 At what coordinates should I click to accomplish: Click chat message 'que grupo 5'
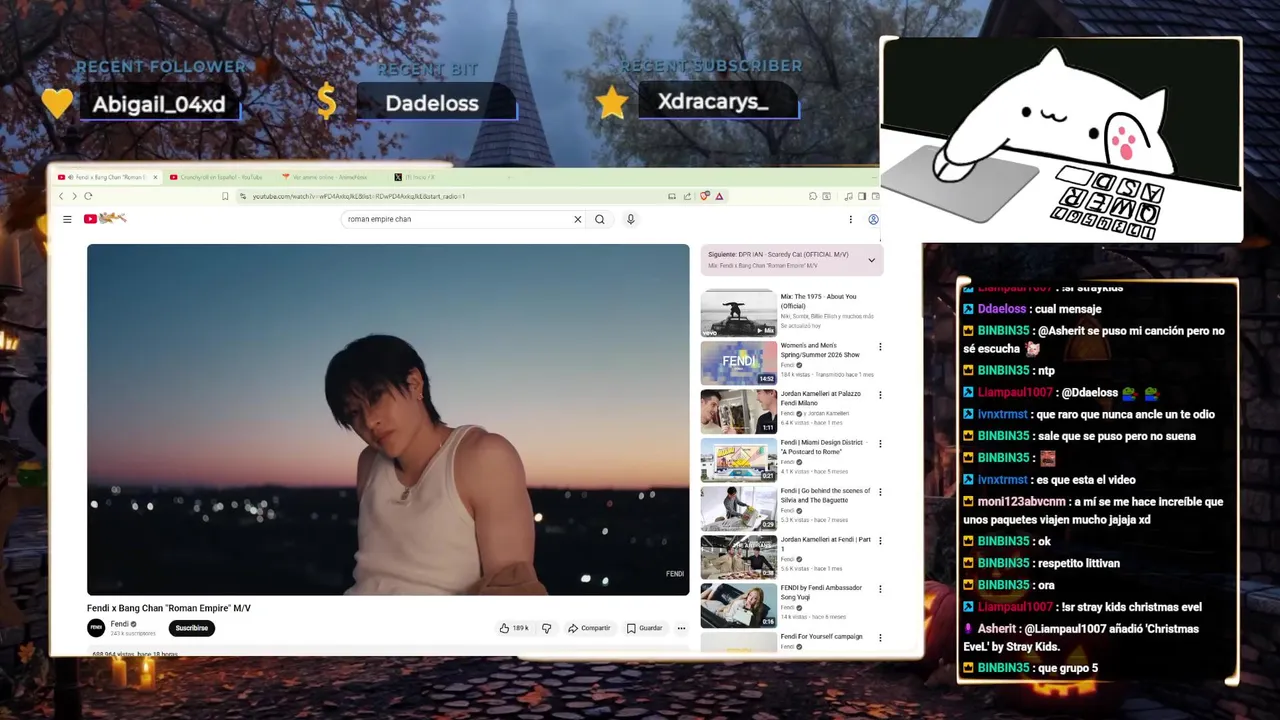1067,668
